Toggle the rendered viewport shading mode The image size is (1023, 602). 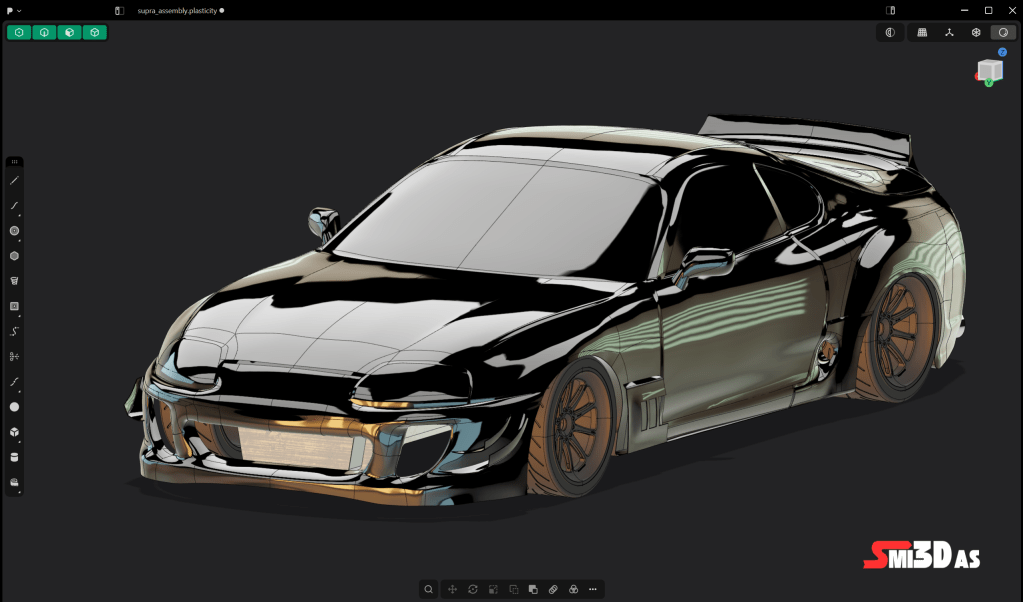[x=1001, y=32]
